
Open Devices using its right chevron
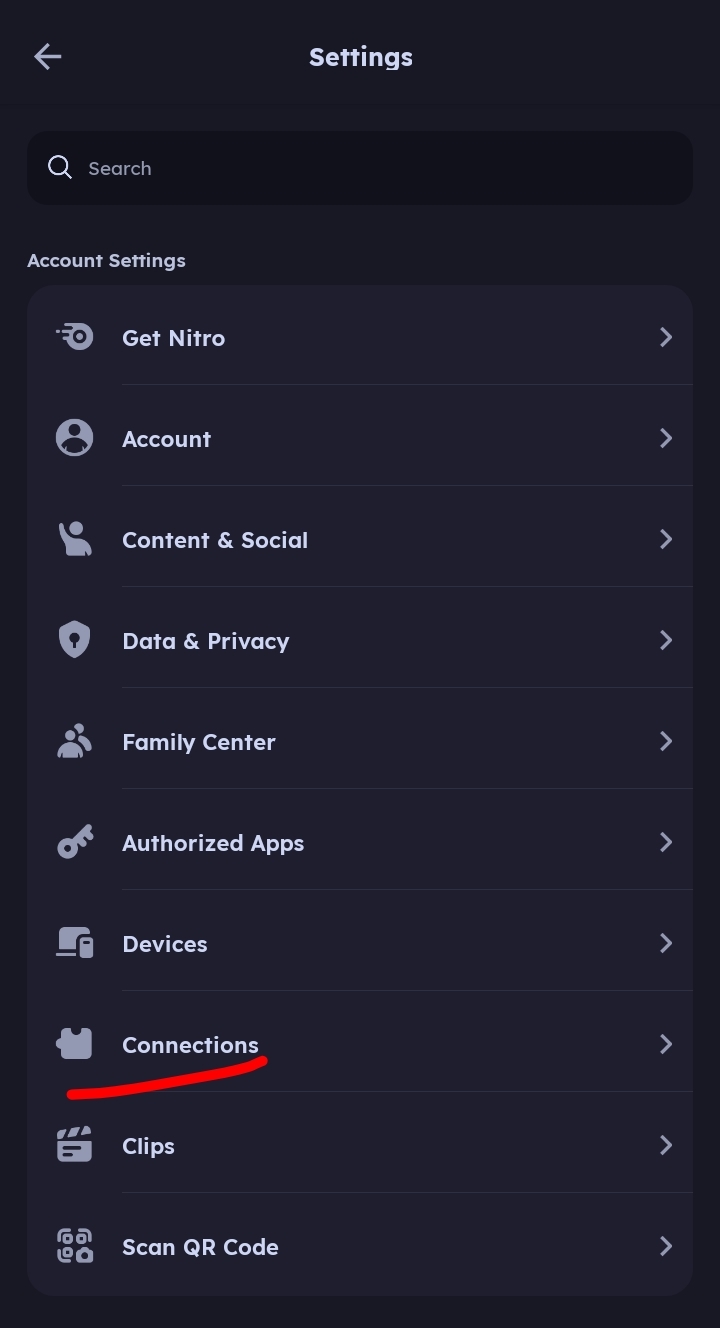tap(666, 943)
